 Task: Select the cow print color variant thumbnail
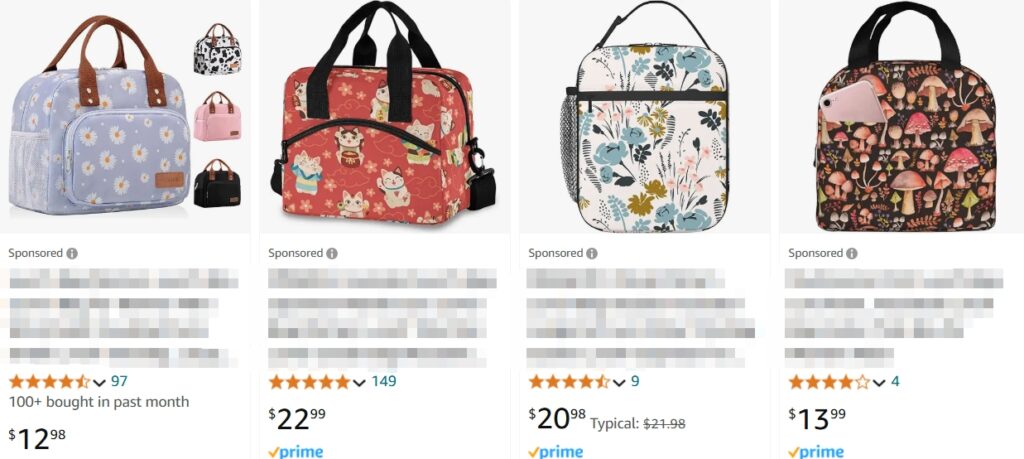pos(217,49)
